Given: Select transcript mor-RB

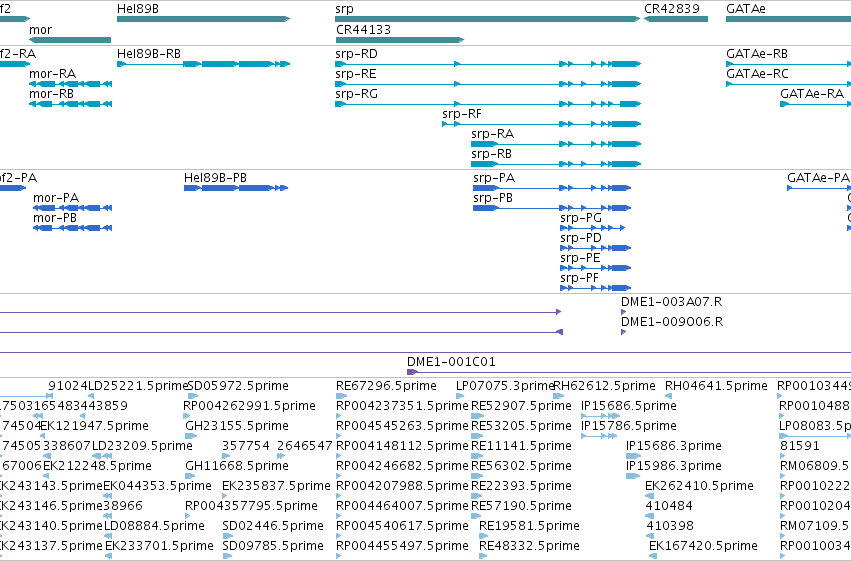Looking at the screenshot, I should tap(71, 104).
